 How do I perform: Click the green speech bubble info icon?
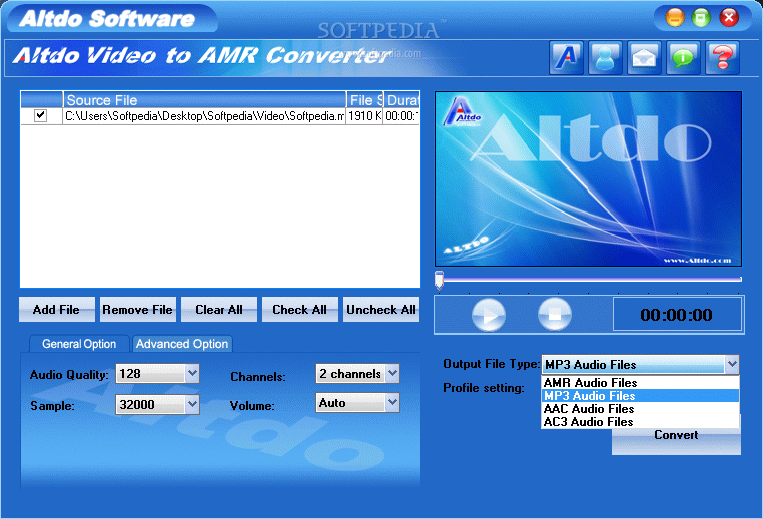point(683,58)
